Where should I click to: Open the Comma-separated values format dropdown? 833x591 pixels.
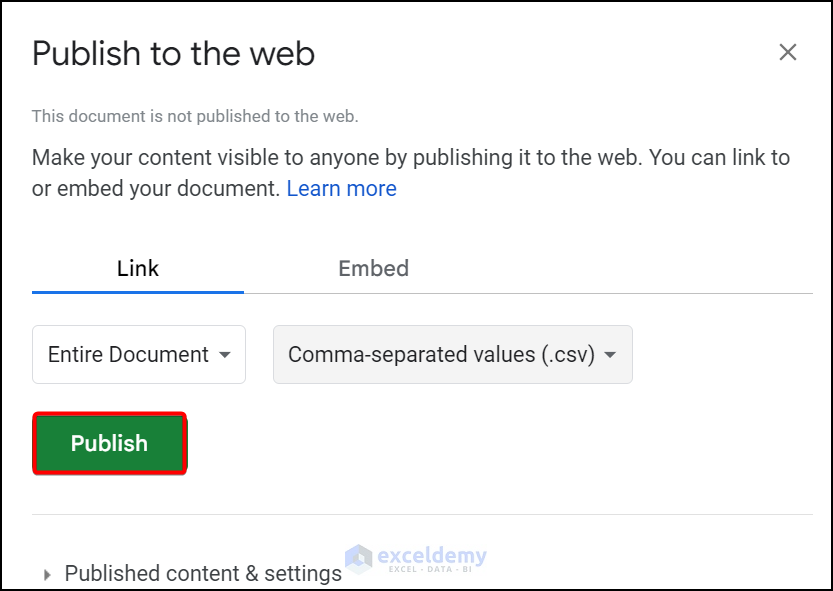pos(452,354)
